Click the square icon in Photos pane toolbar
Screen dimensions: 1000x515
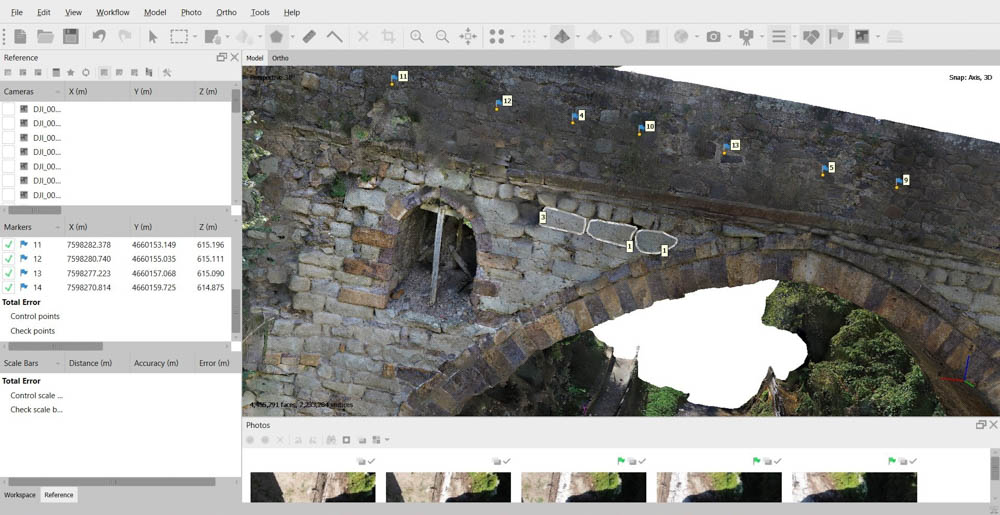[346, 440]
